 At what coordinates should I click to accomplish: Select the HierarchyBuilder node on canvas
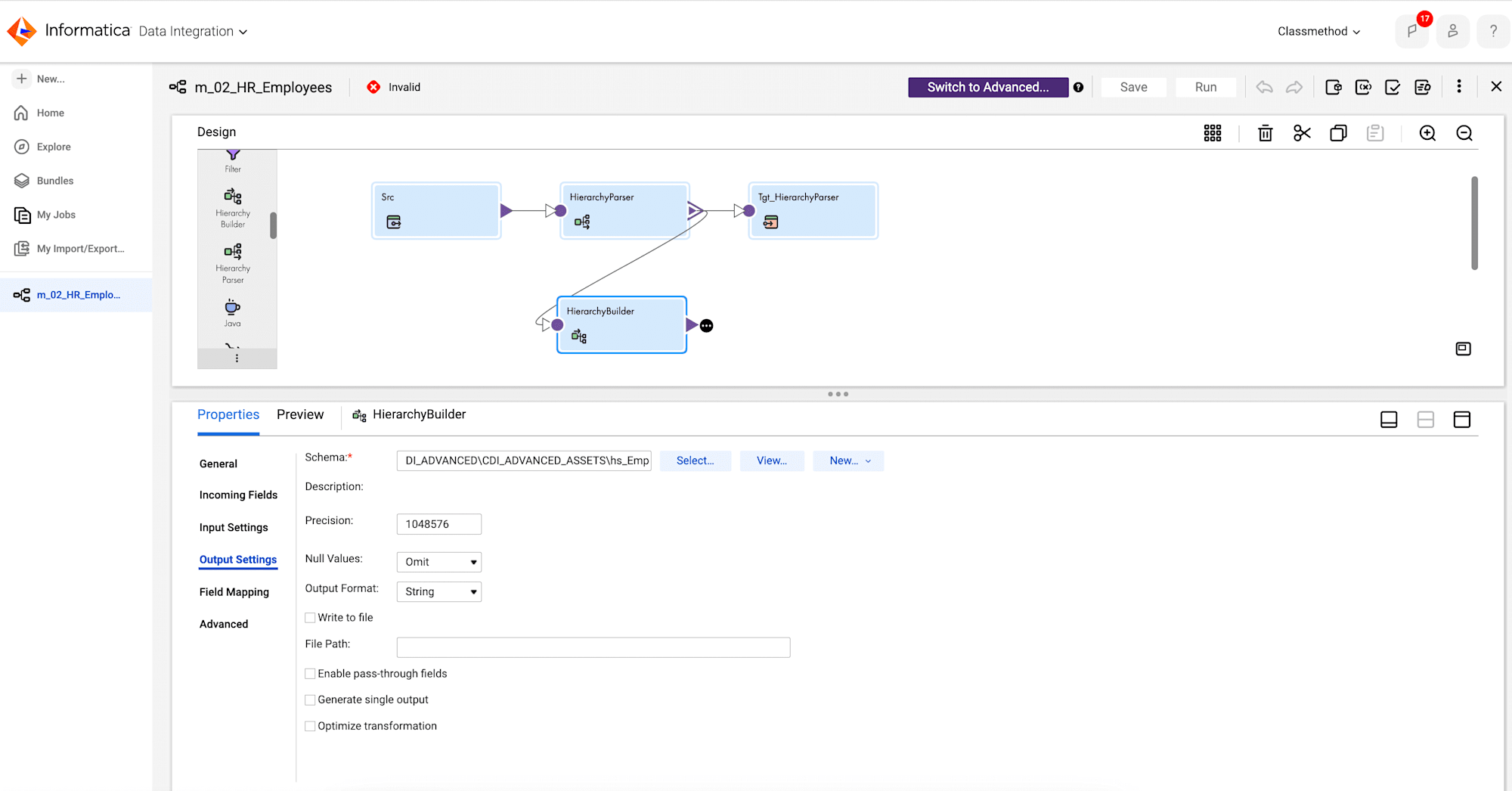tap(621, 324)
